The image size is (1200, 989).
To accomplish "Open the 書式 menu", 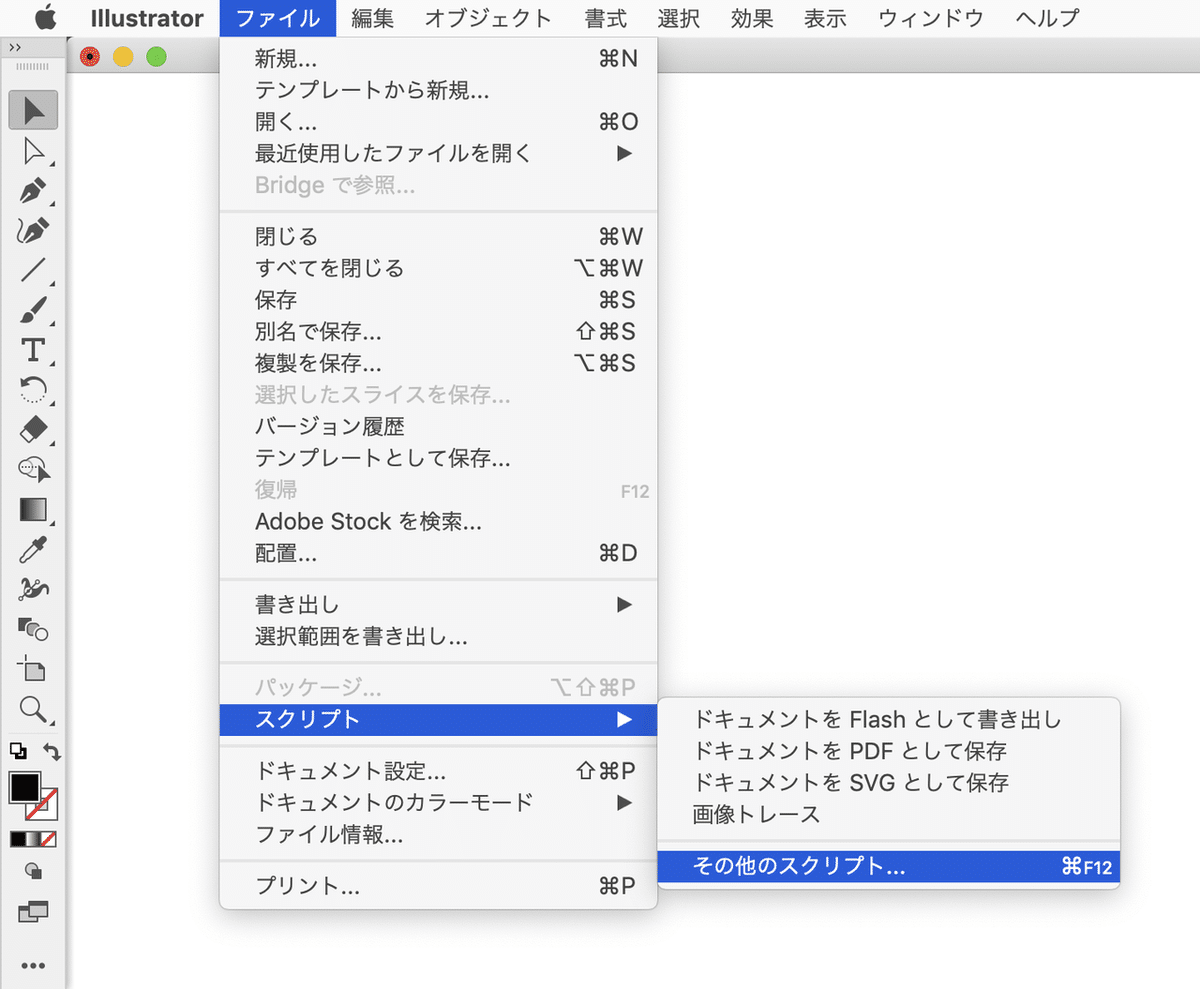I will tap(606, 18).
